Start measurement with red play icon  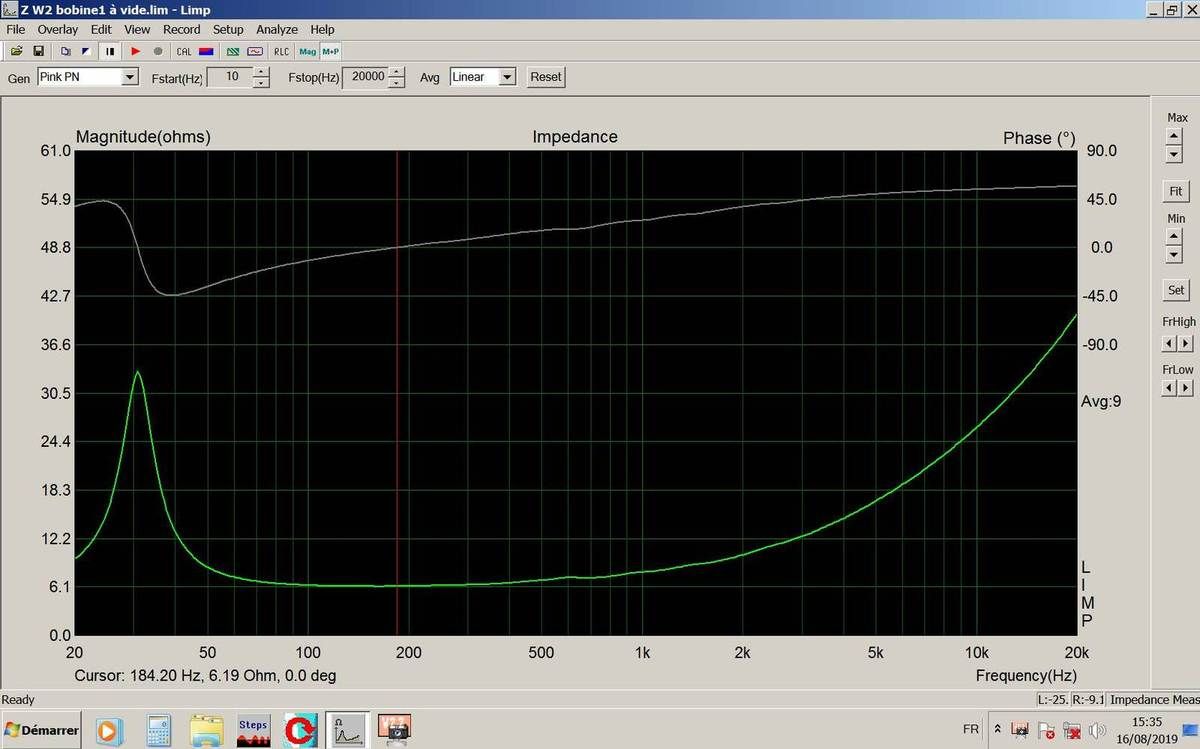[x=136, y=51]
